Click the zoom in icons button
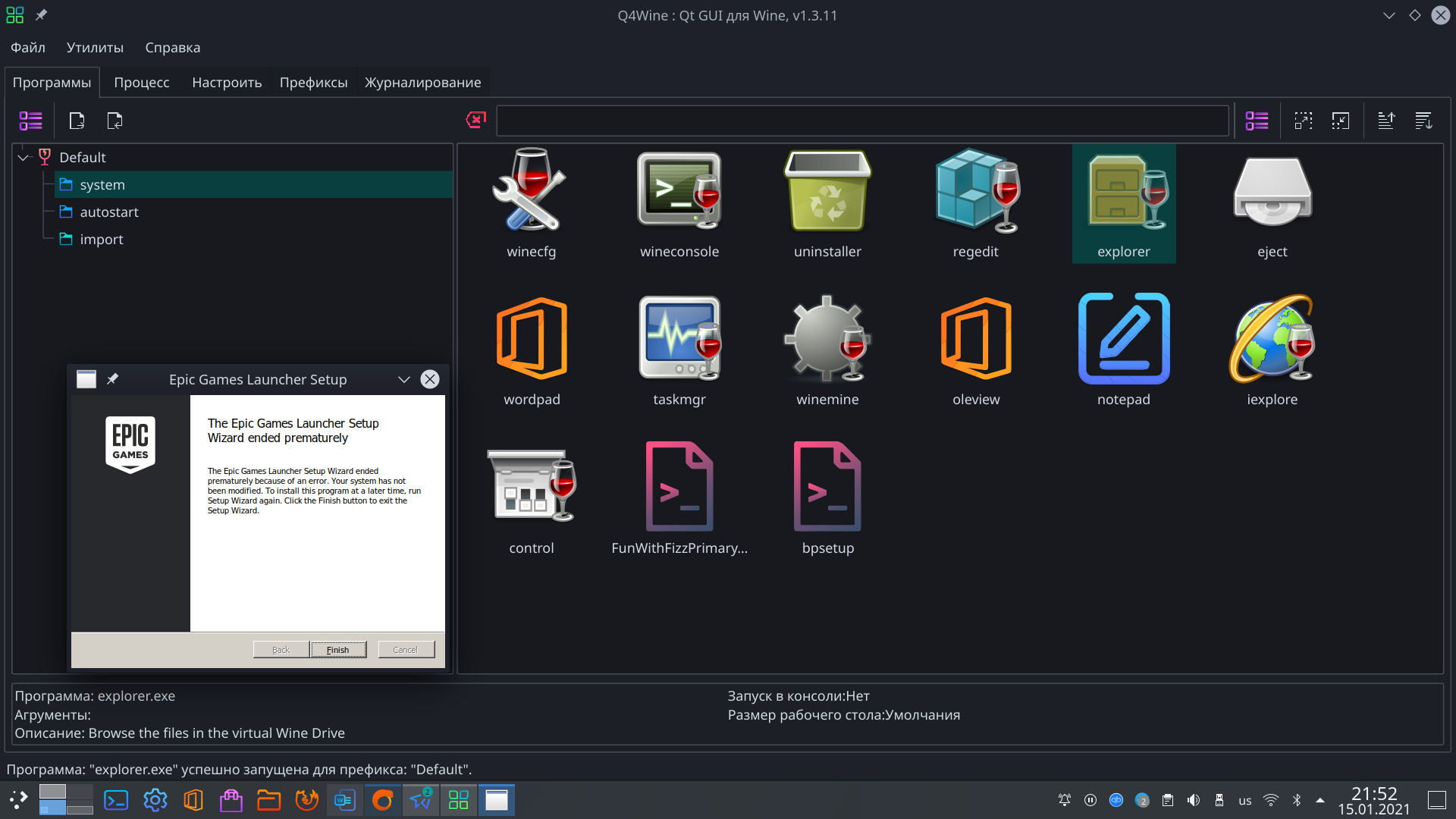The width and height of the screenshot is (1456, 819). click(x=1304, y=120)
